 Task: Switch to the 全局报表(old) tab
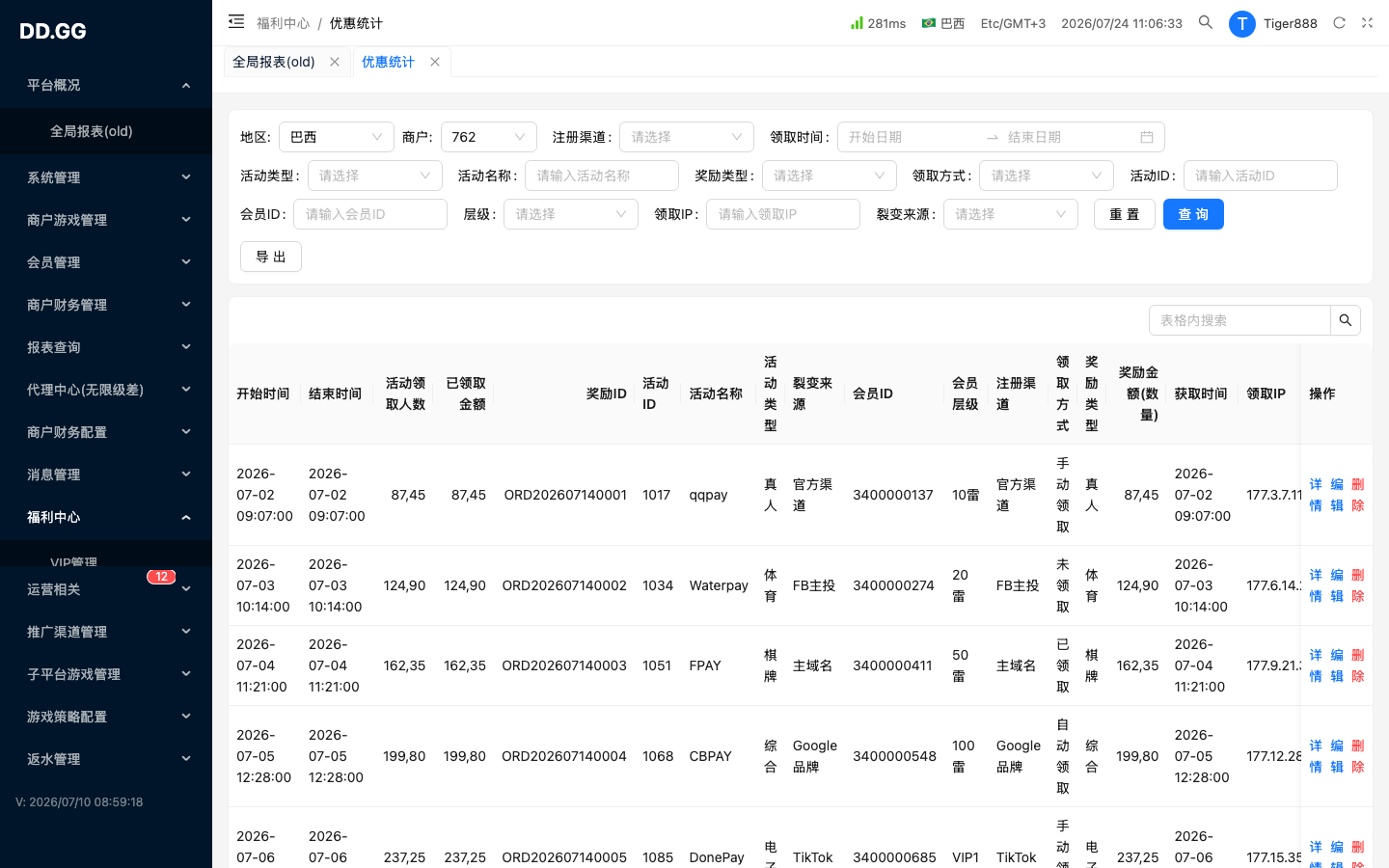[274, 62]
